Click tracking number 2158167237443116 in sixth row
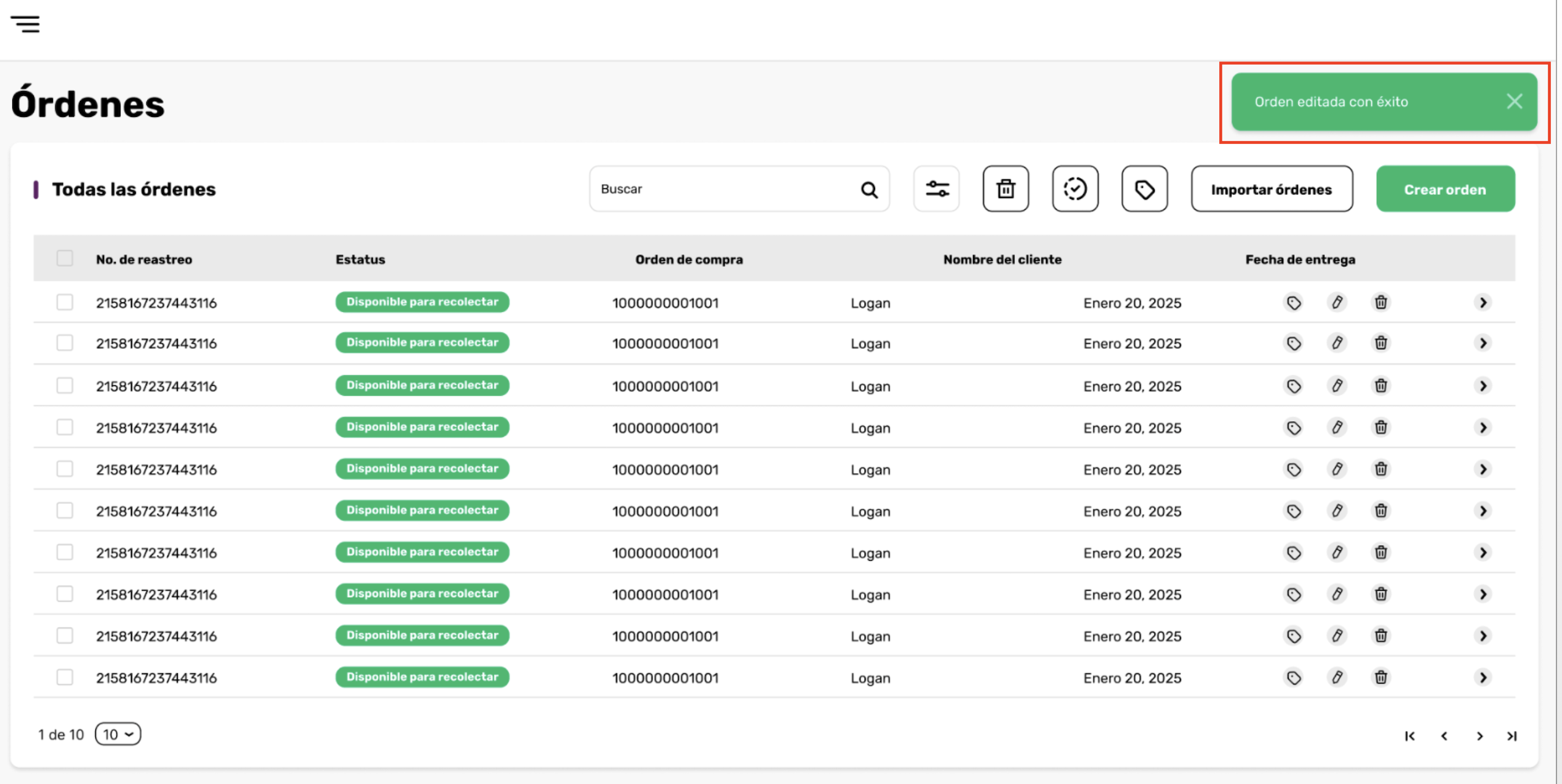This screenshot has height=784, width=1562. 156,511
